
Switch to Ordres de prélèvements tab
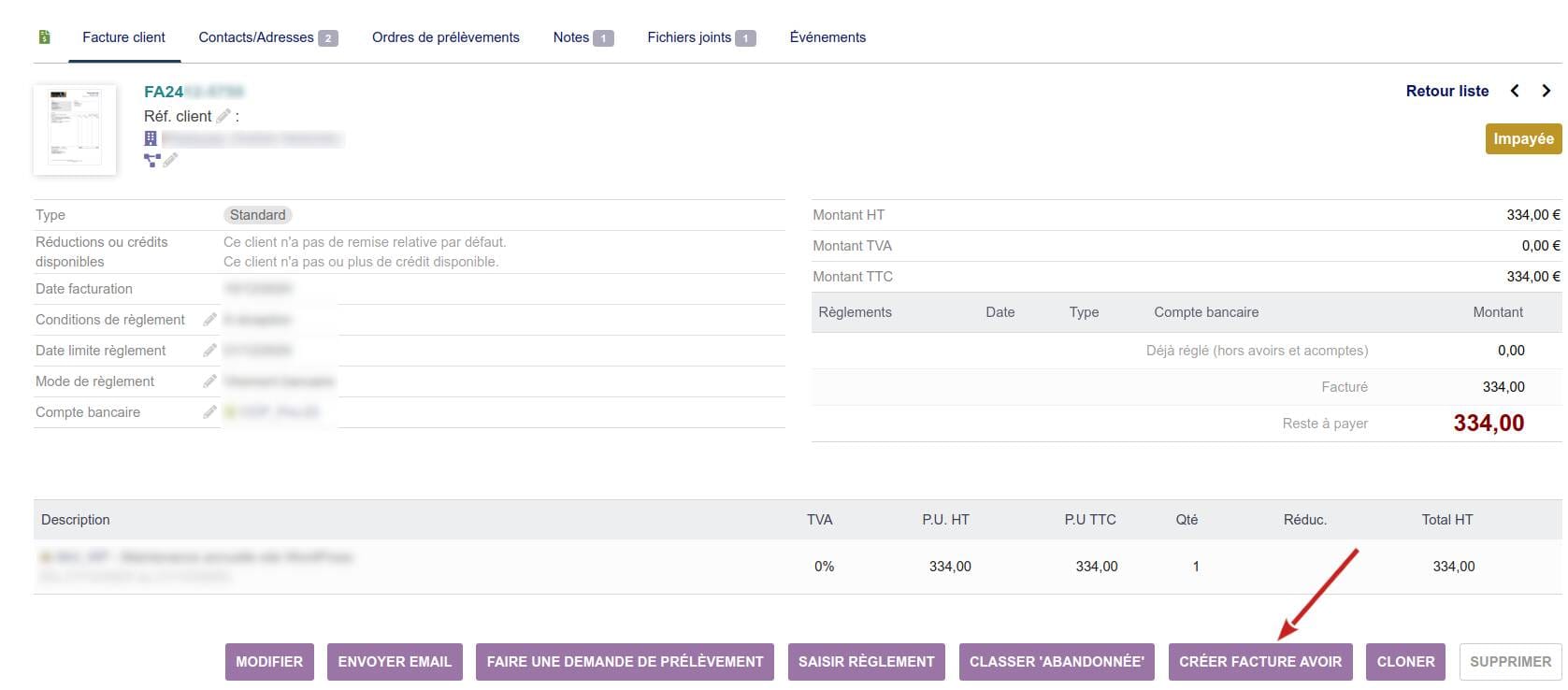click(445, 37)
